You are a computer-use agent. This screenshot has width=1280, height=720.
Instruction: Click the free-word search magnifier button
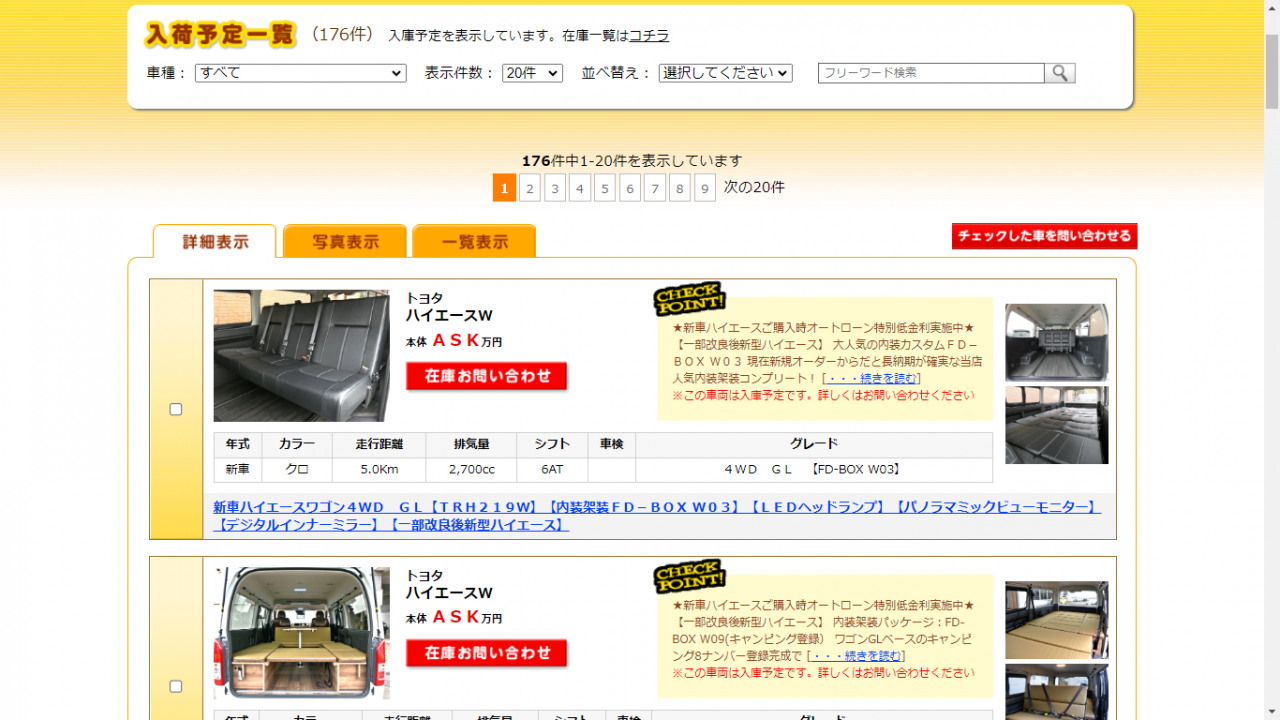(1060, 73)
